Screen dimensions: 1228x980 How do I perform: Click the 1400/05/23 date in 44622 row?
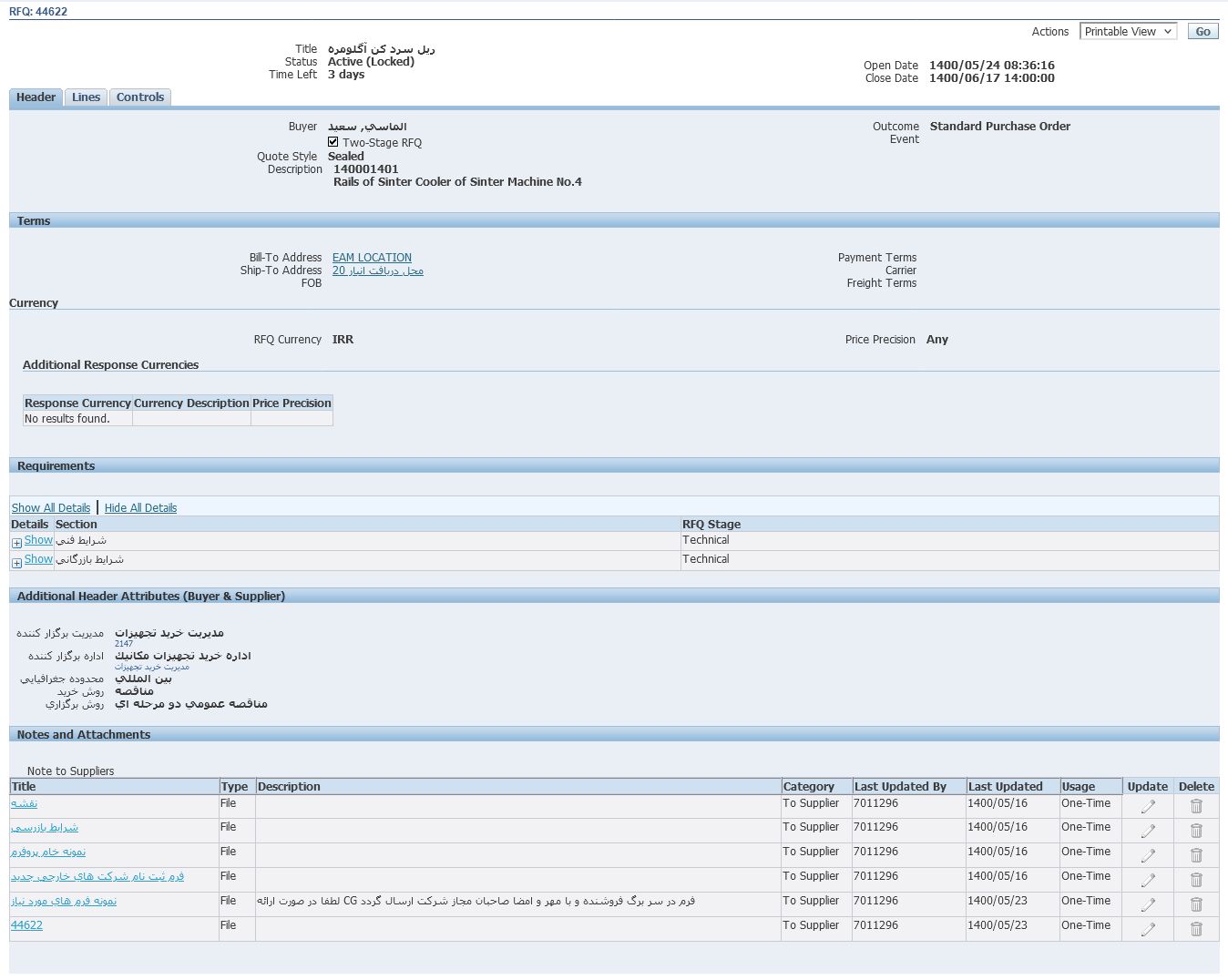point(998,925)
